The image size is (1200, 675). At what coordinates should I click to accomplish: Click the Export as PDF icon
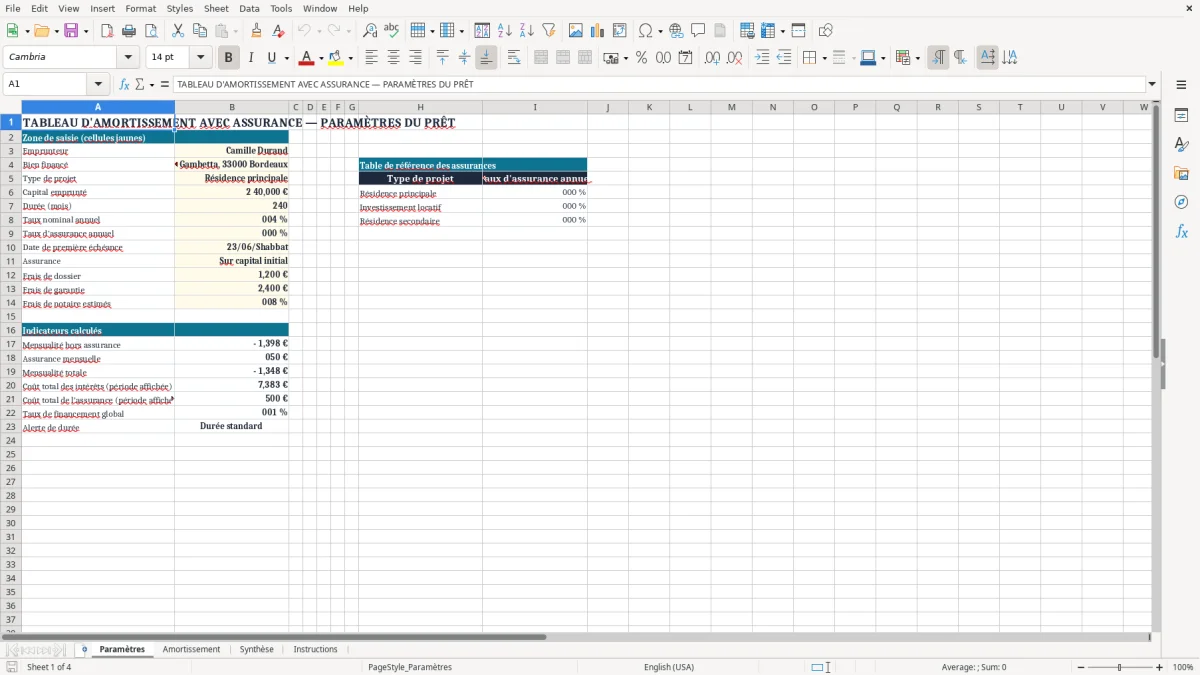click(107, 31)
